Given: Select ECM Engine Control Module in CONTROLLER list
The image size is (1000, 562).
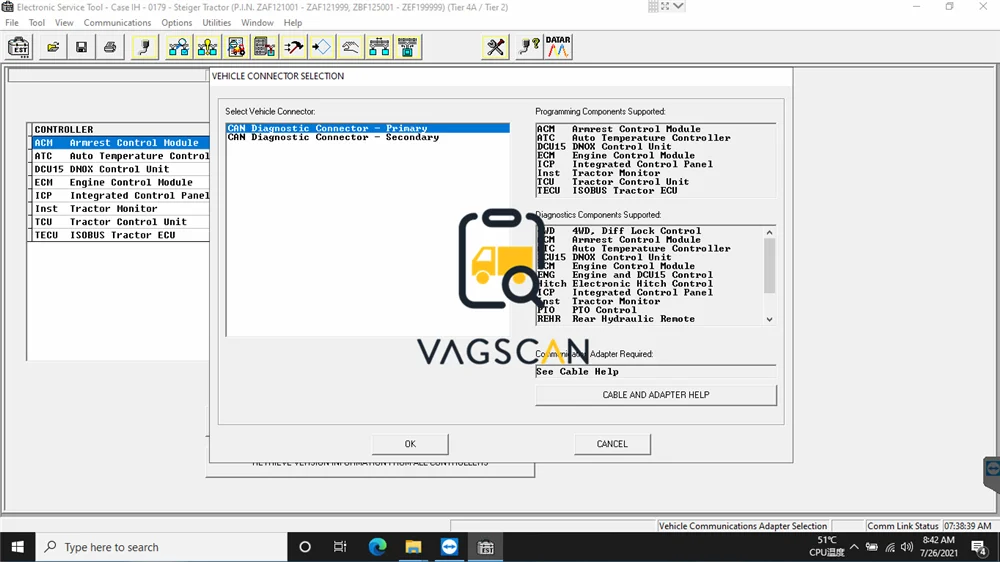Looking at the screenshot, I should coord(121,182).
